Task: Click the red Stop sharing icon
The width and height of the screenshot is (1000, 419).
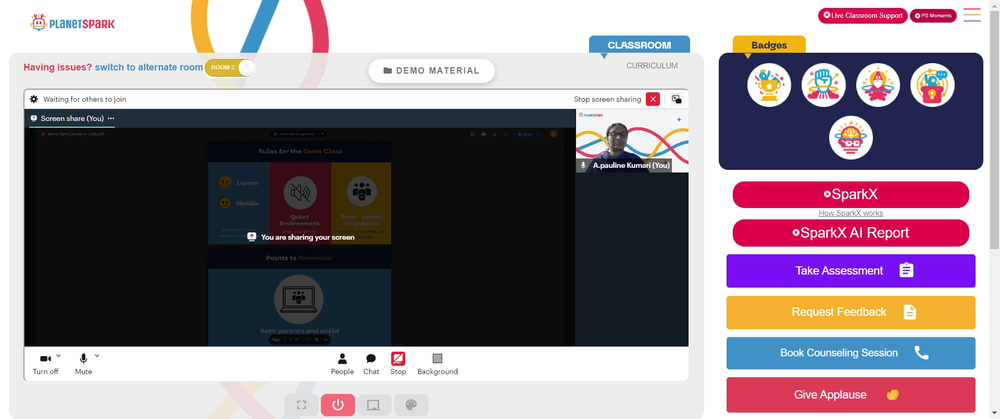Action: (x=398, y=358)
